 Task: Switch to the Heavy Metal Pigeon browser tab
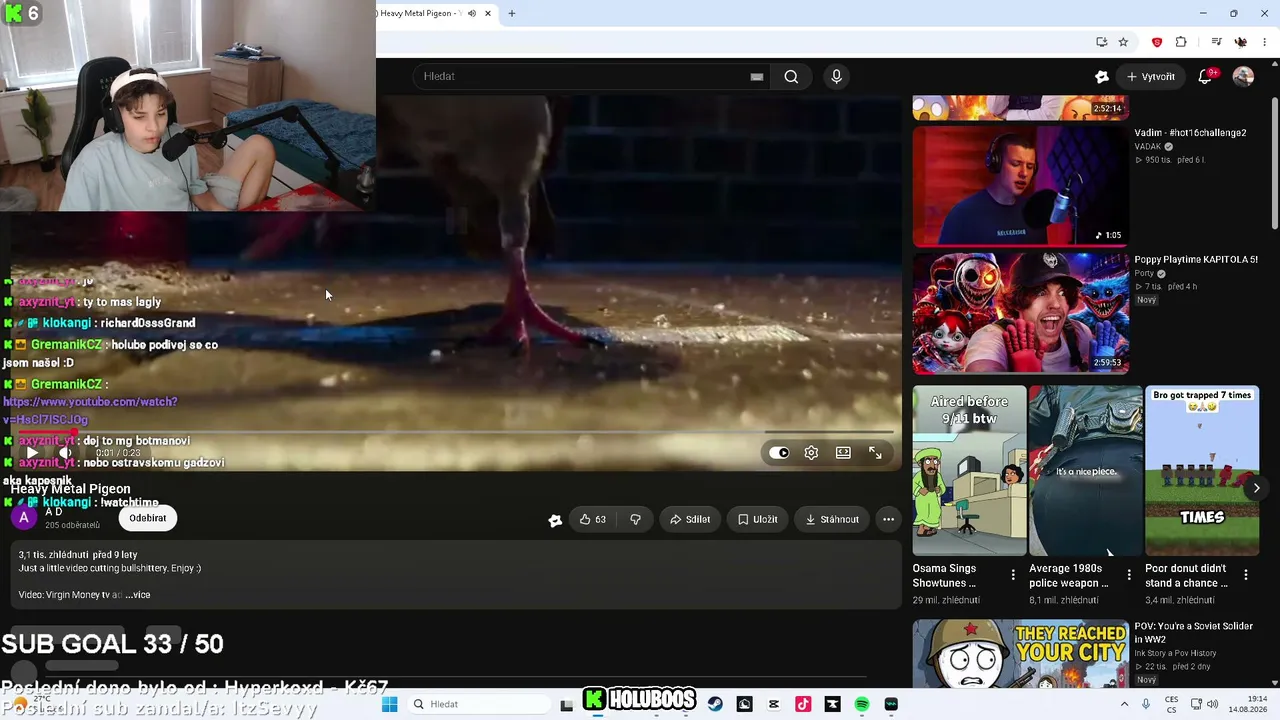[x=418, y=13]
